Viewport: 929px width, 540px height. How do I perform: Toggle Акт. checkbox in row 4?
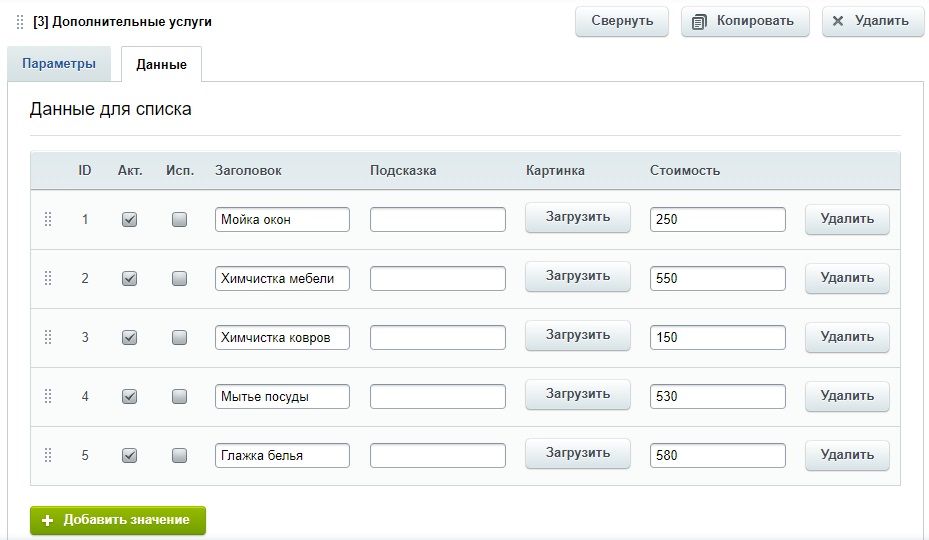coord(129,397)
